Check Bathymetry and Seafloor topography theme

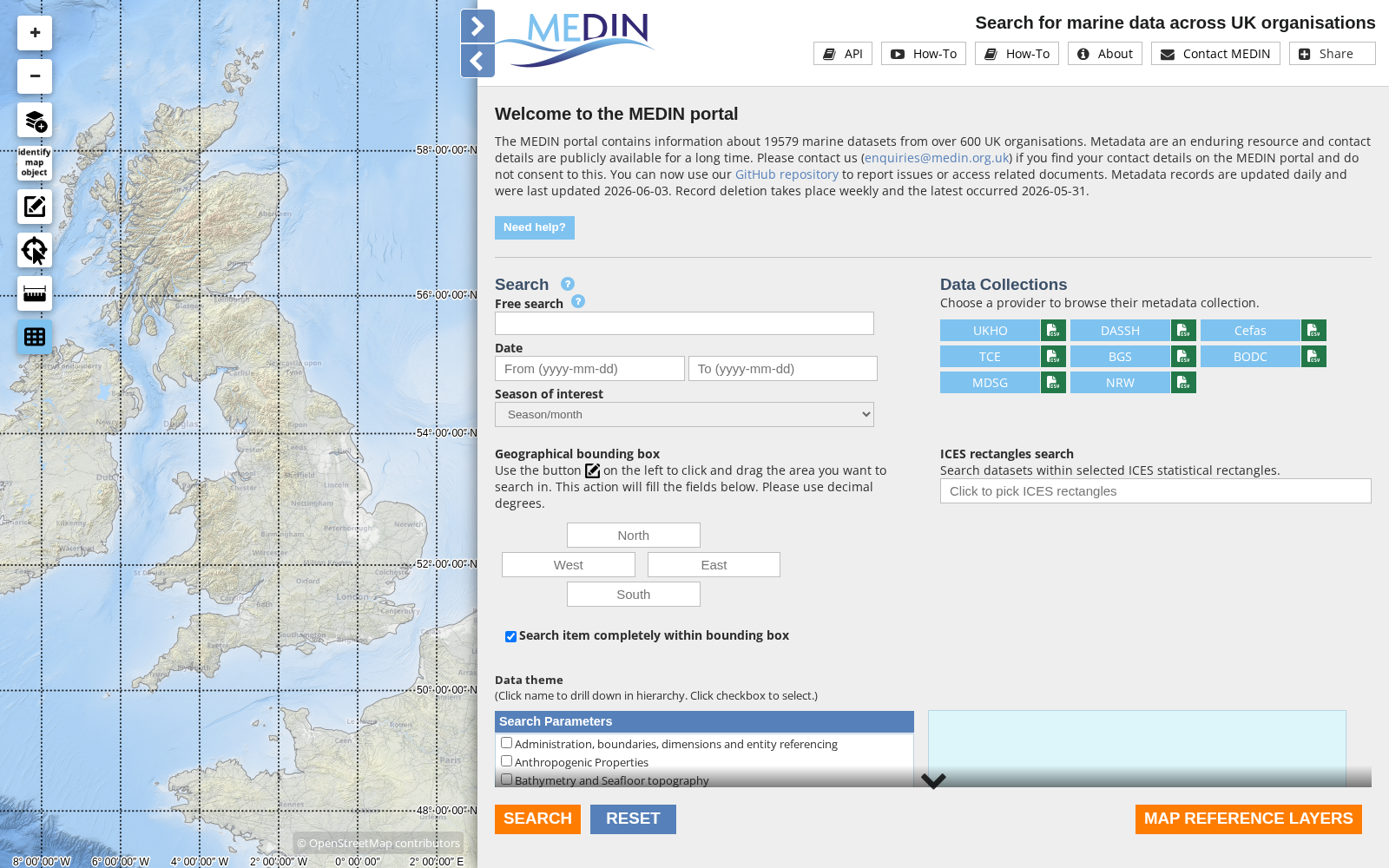(506, 779)
